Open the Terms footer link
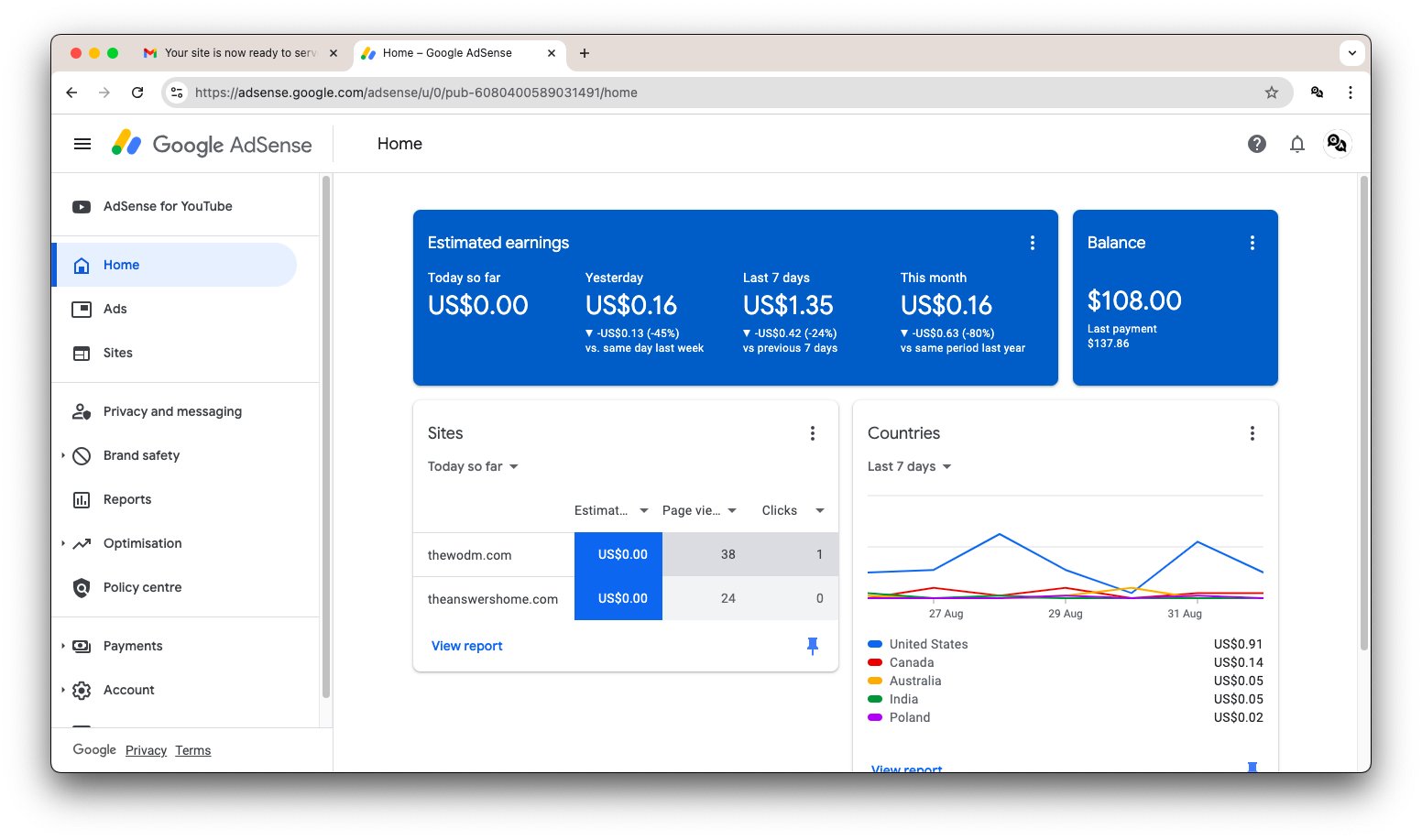1422x840 pixels. click(193, 751)
